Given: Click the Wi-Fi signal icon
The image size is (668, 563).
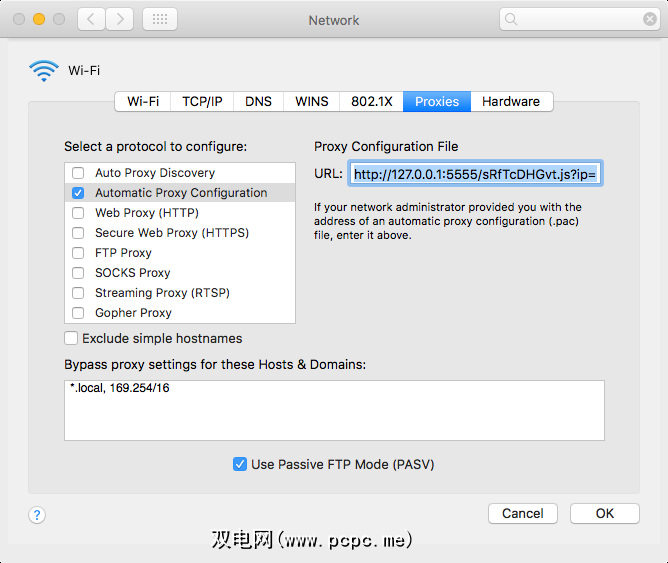Looking at the screenshot, I should (44, 70).
